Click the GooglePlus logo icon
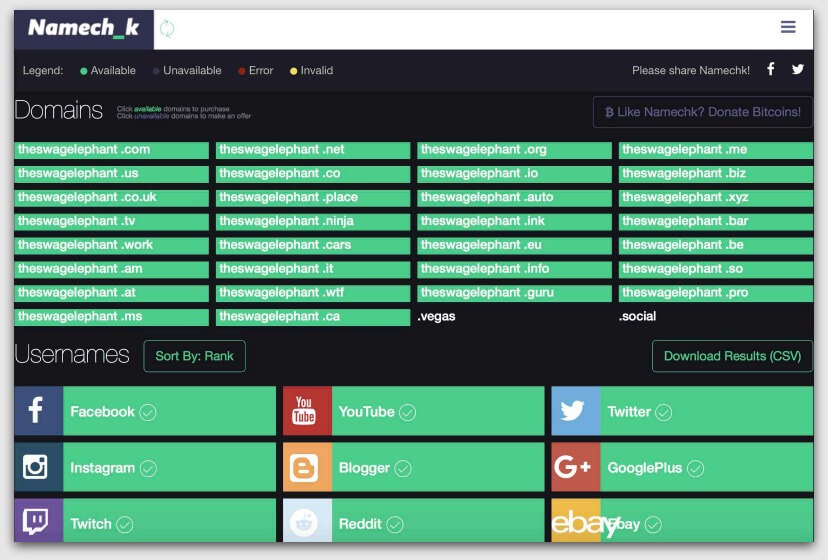 point(575,467)
